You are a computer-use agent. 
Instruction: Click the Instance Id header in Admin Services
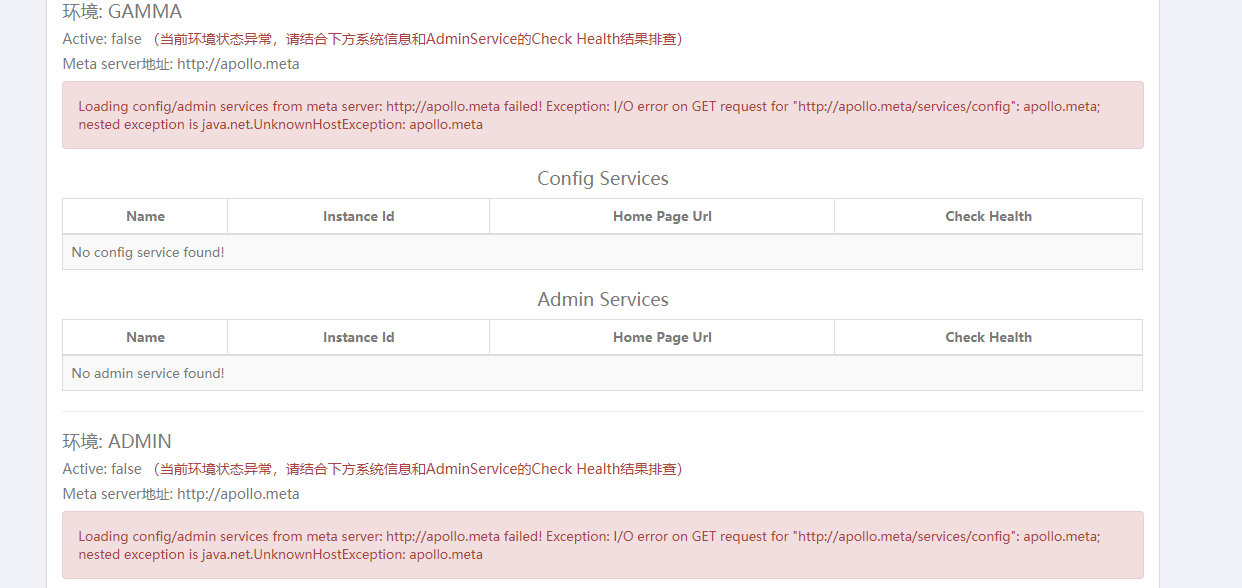pos(358,337)
